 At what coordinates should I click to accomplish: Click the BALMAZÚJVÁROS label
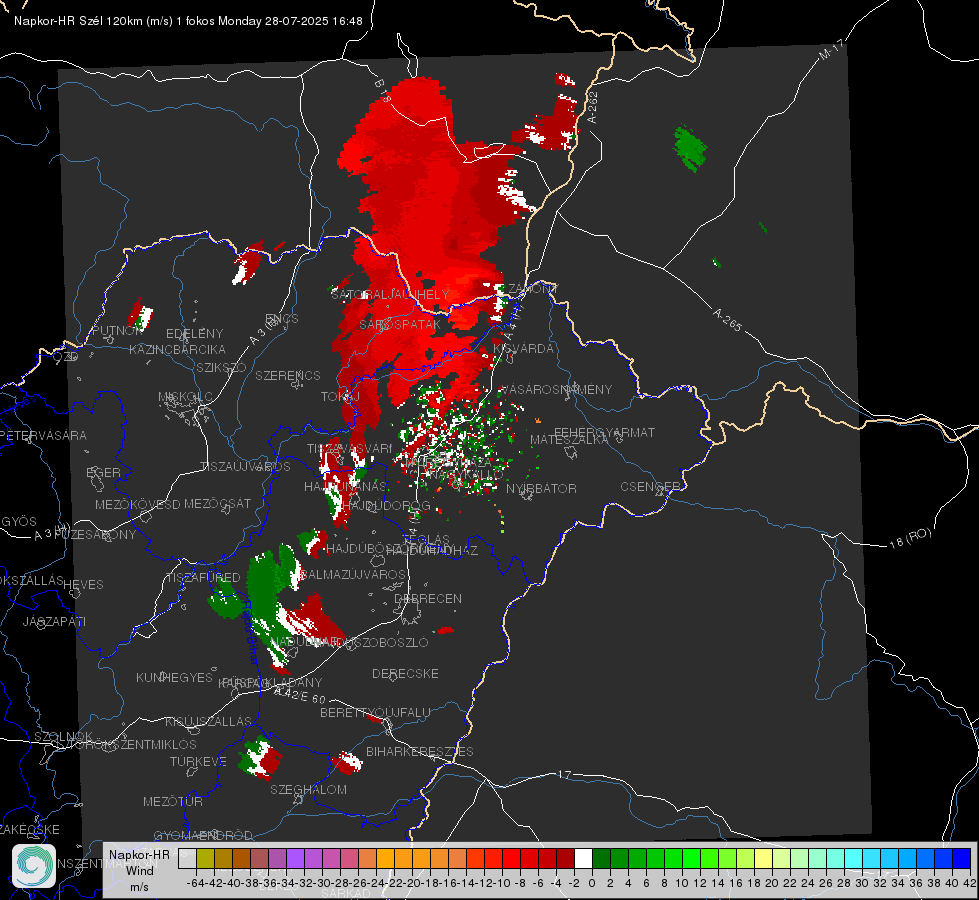pos(354,574)
